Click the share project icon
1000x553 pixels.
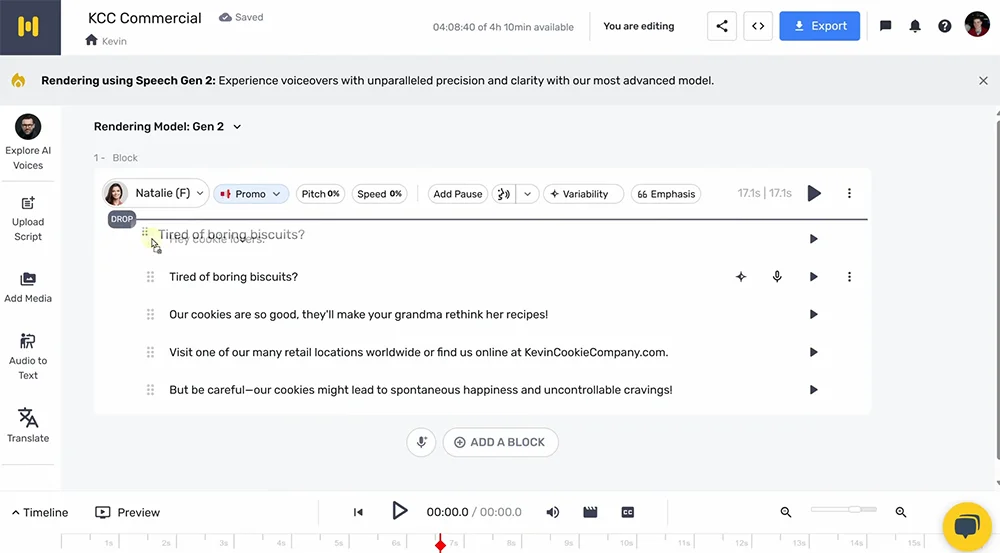click(722, 26)
